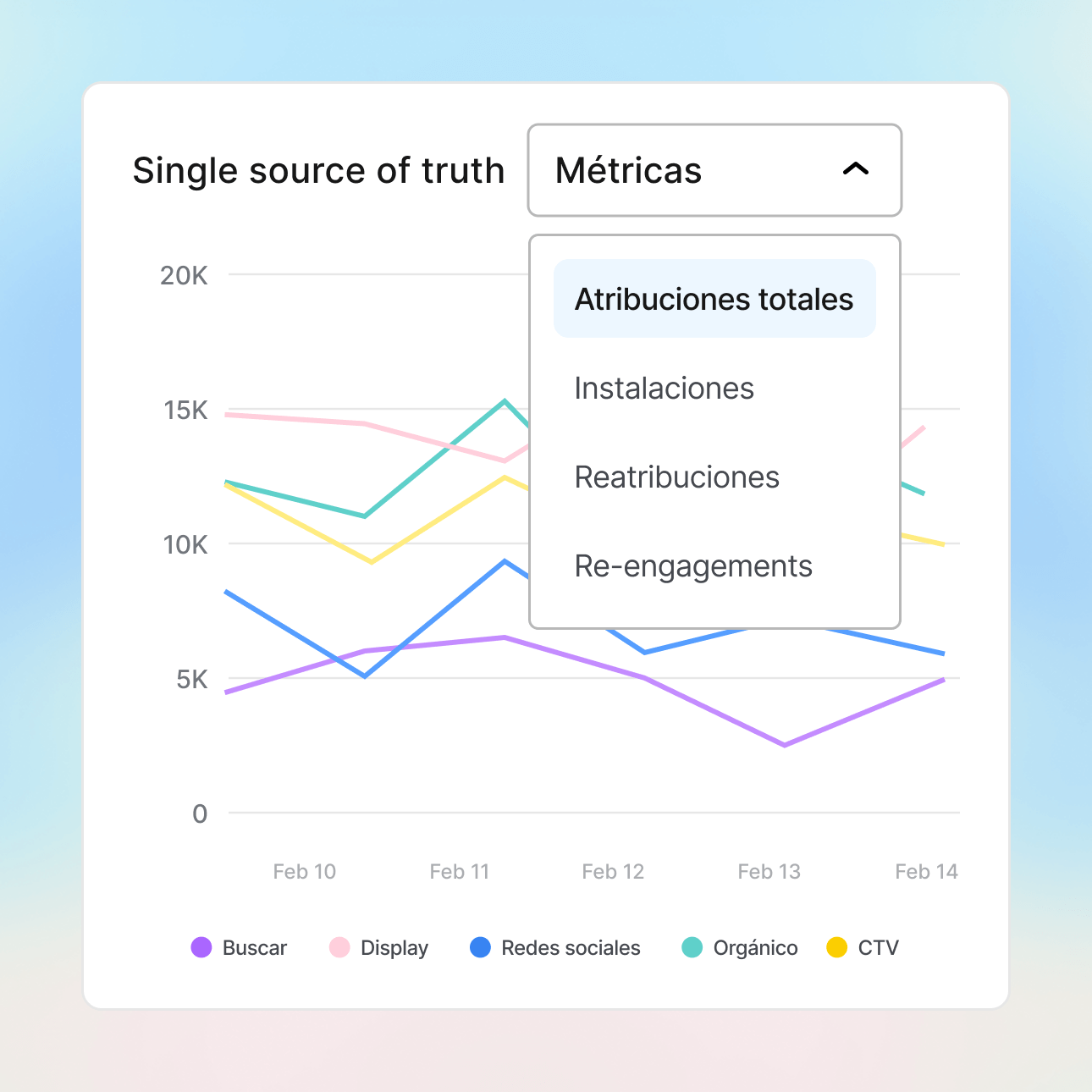The image size is (1092, 1092).
Task: Click the Single source of truth title
Action: pos(318,171)
